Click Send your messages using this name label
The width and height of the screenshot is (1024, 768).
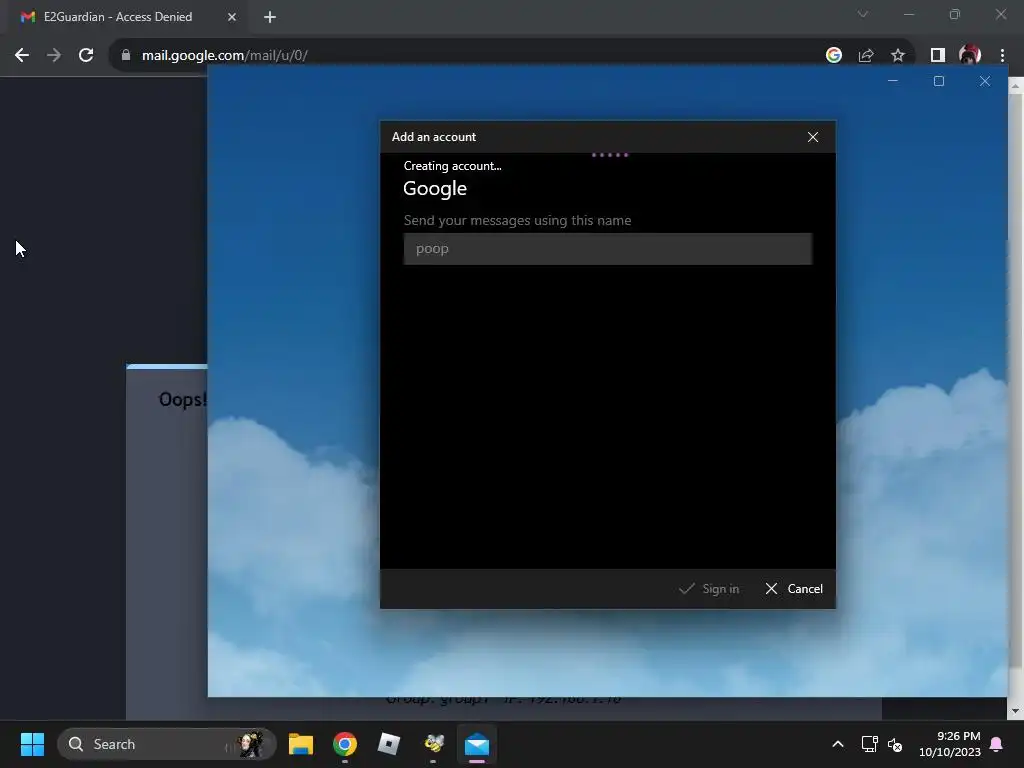[x=517, y=221]
